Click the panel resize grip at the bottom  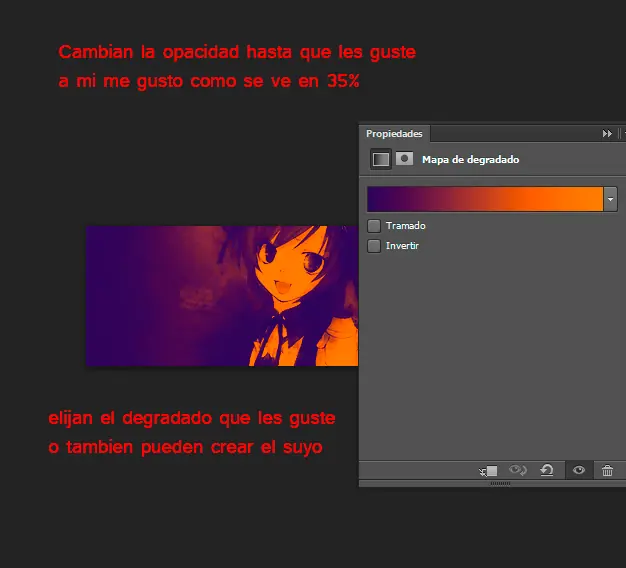coord(500,483)
